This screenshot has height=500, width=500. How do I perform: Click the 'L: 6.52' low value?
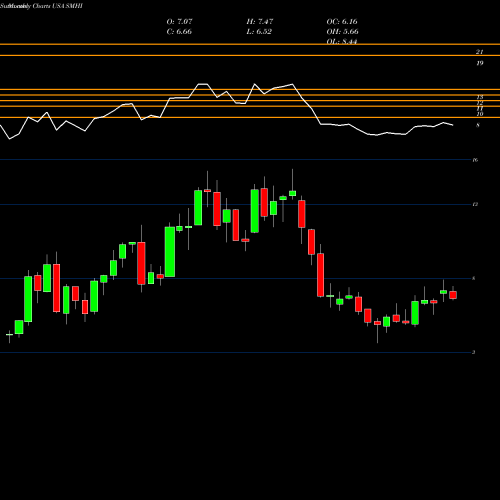click(259, 32)
